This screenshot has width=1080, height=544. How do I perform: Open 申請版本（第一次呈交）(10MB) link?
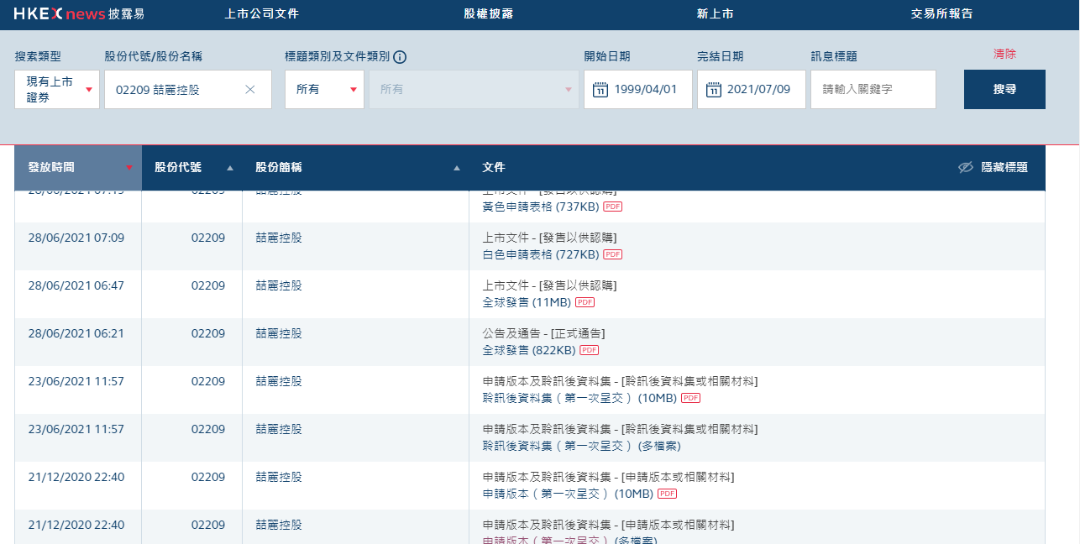(x=568, y=494)
